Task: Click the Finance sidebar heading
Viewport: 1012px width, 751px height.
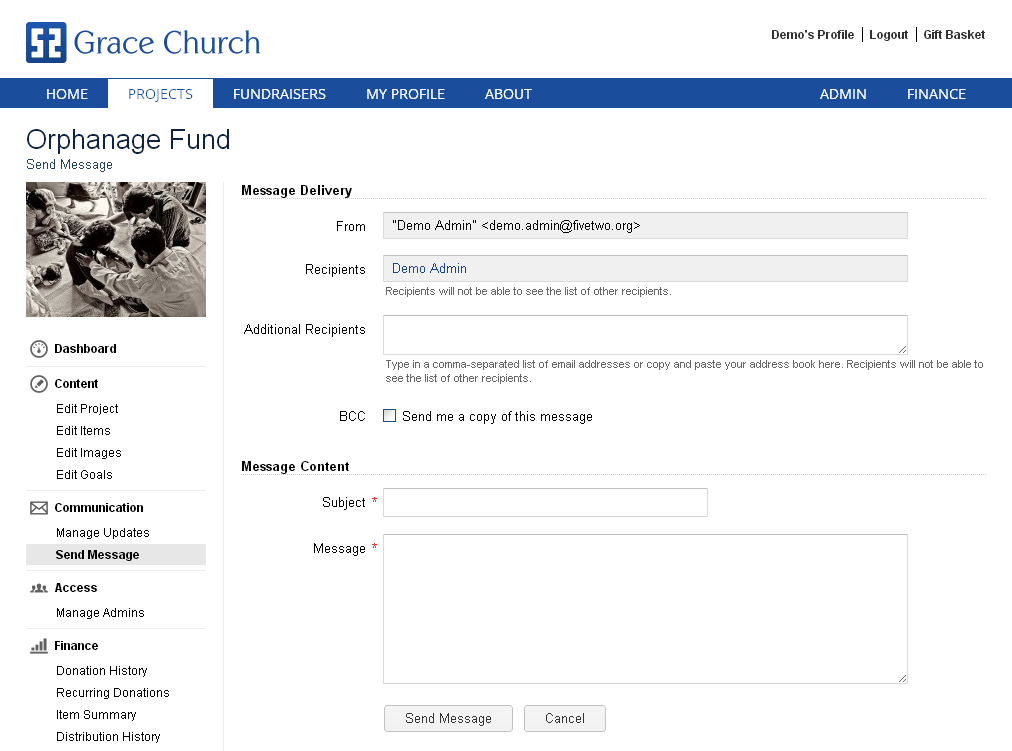Action: pos(76,646)
